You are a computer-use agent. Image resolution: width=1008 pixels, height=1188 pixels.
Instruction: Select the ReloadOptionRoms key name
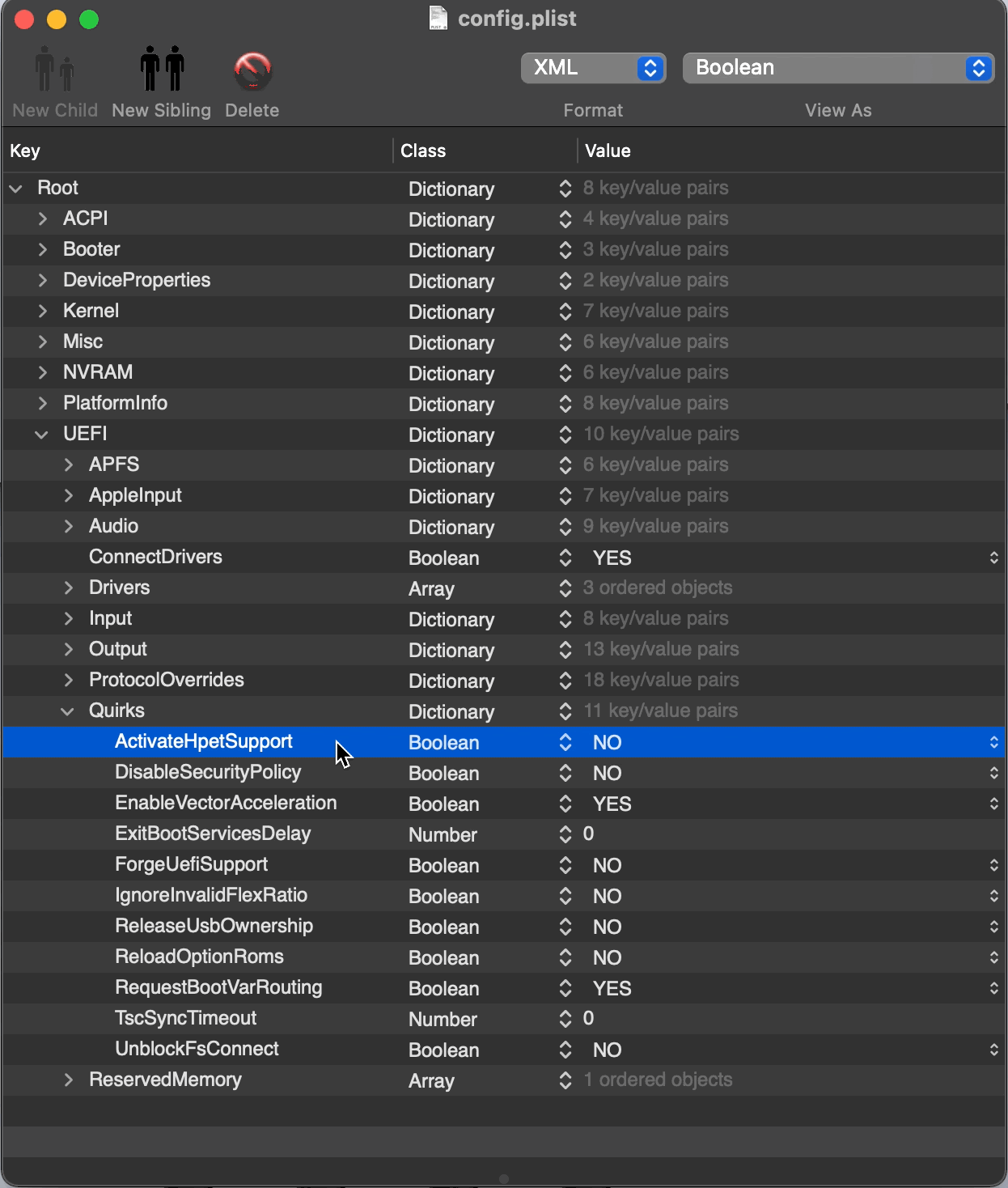[199, 957]
